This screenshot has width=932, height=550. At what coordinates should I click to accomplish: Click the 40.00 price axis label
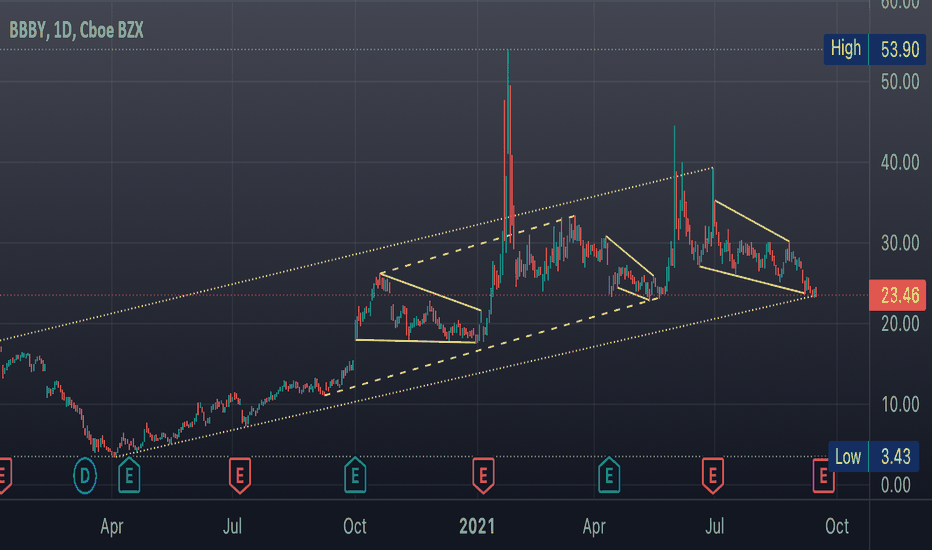pyautogui.click(x=900, y=162)
